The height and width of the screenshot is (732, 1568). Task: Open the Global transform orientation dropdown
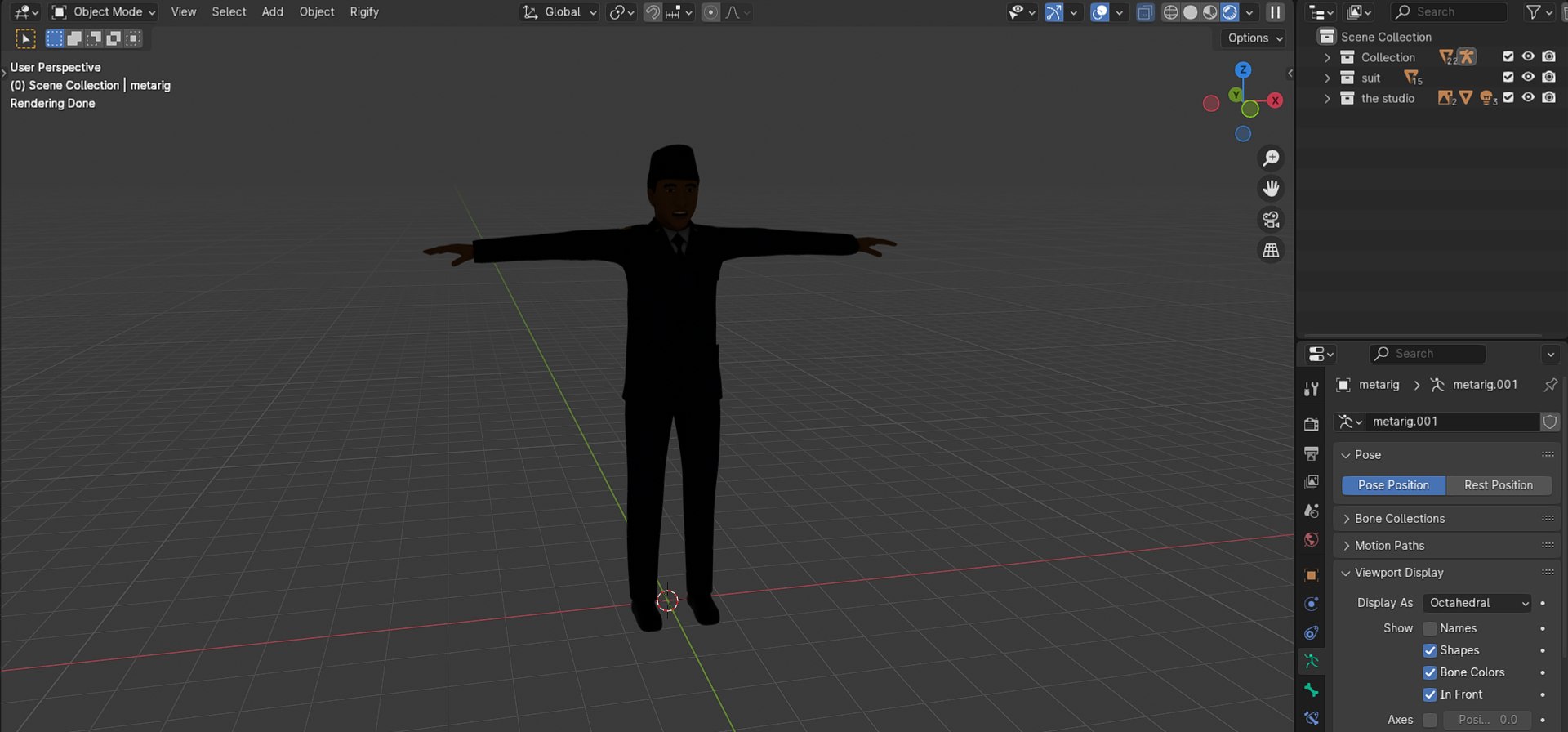tap(559, 11)
